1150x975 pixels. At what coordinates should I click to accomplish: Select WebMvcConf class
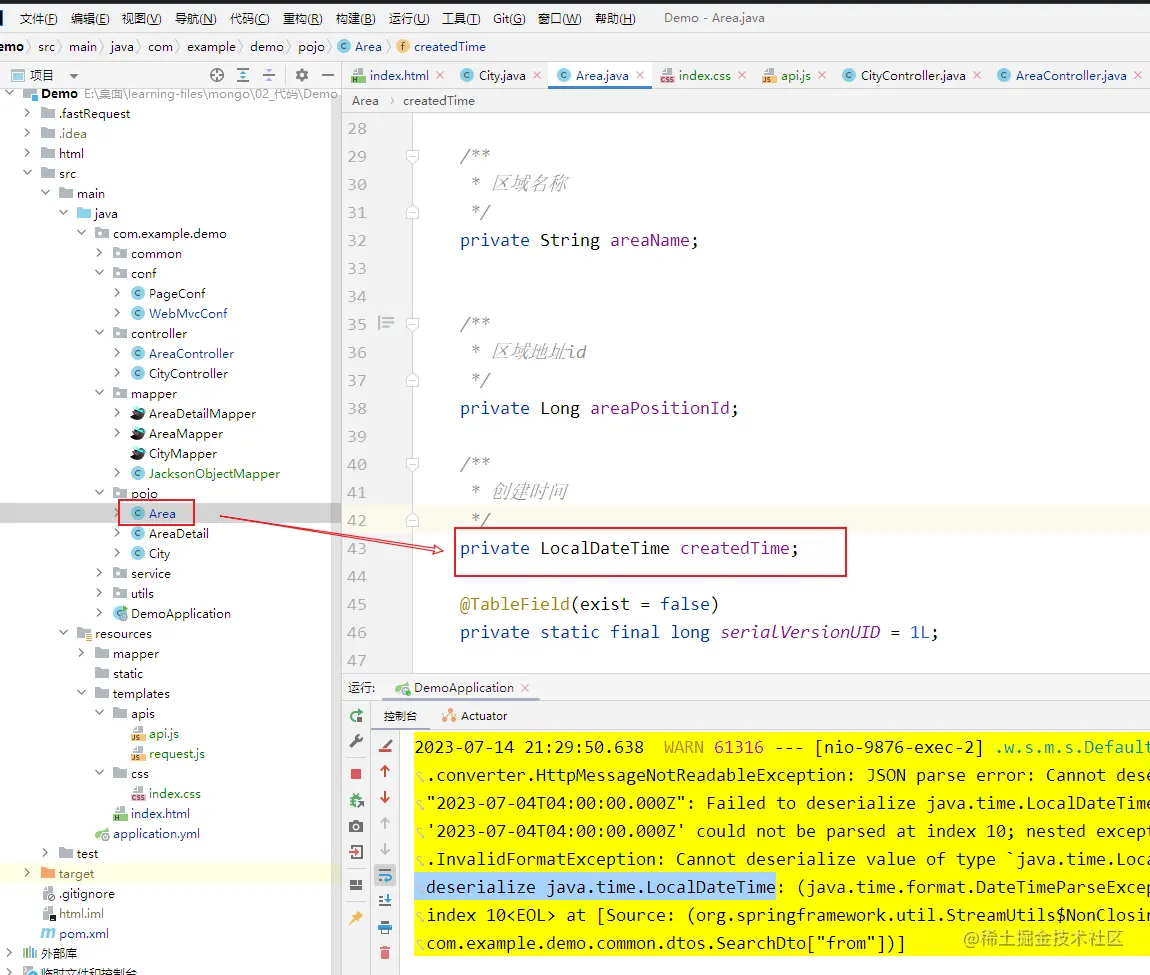(188, 313)
